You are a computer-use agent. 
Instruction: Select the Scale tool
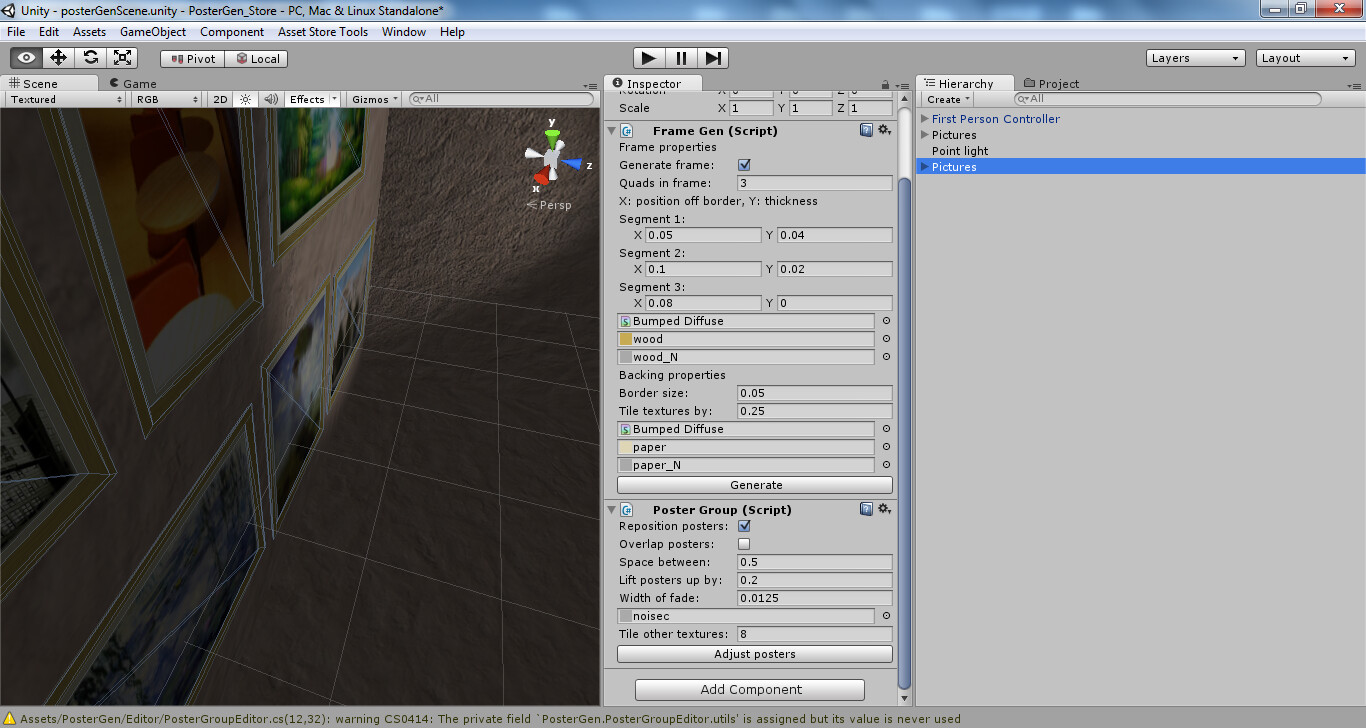(122, 57)
